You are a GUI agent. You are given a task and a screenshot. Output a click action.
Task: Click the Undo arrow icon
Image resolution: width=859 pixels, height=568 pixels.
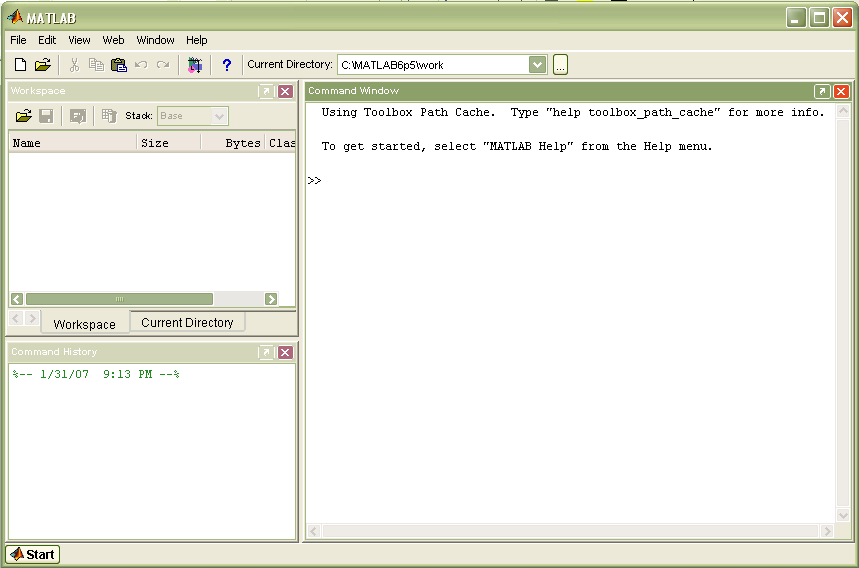point(141,65)
